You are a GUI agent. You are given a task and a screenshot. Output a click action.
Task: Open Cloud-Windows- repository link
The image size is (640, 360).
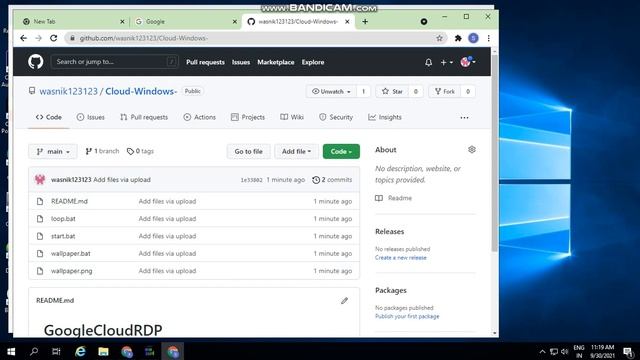pos(141,91)
